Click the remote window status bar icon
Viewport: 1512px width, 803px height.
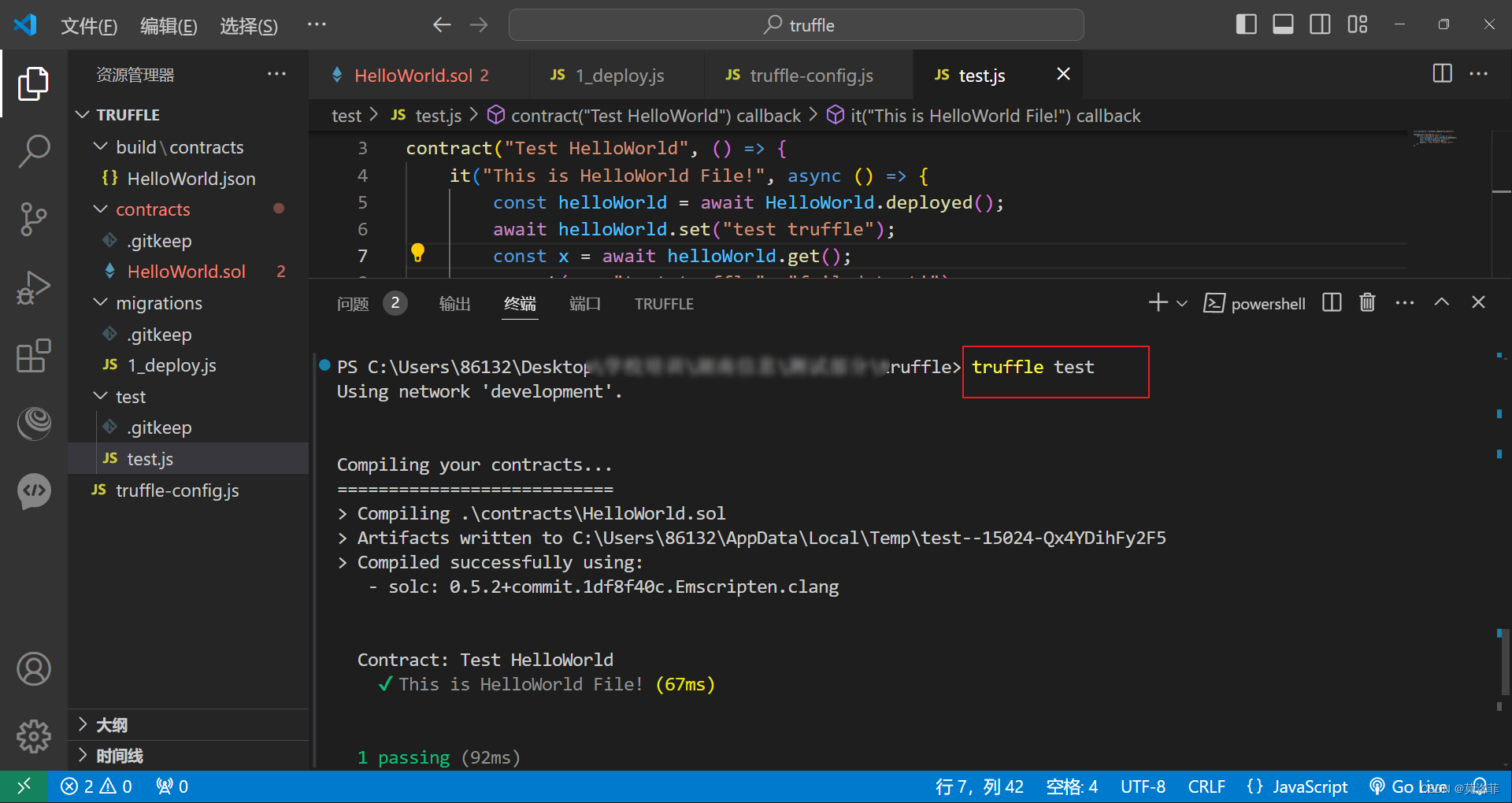point(24,786)
